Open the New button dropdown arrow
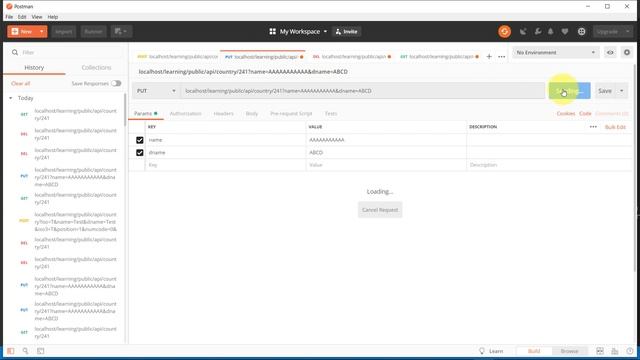This screenshot has height=360, width=640. [41, 31]
